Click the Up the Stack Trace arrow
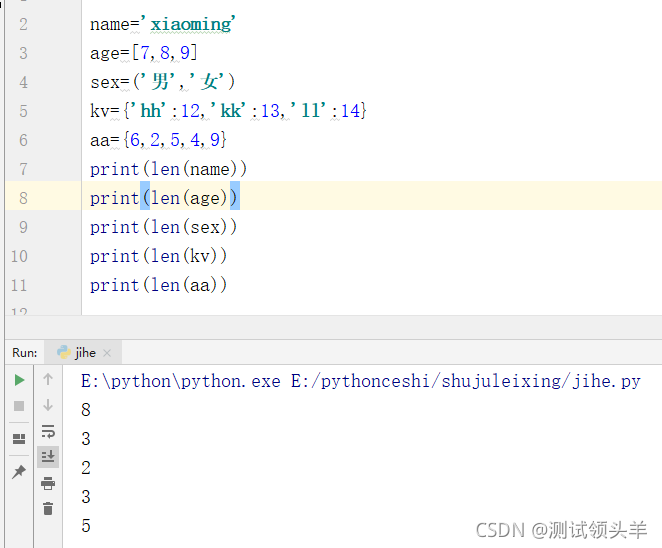 (48, 380)
